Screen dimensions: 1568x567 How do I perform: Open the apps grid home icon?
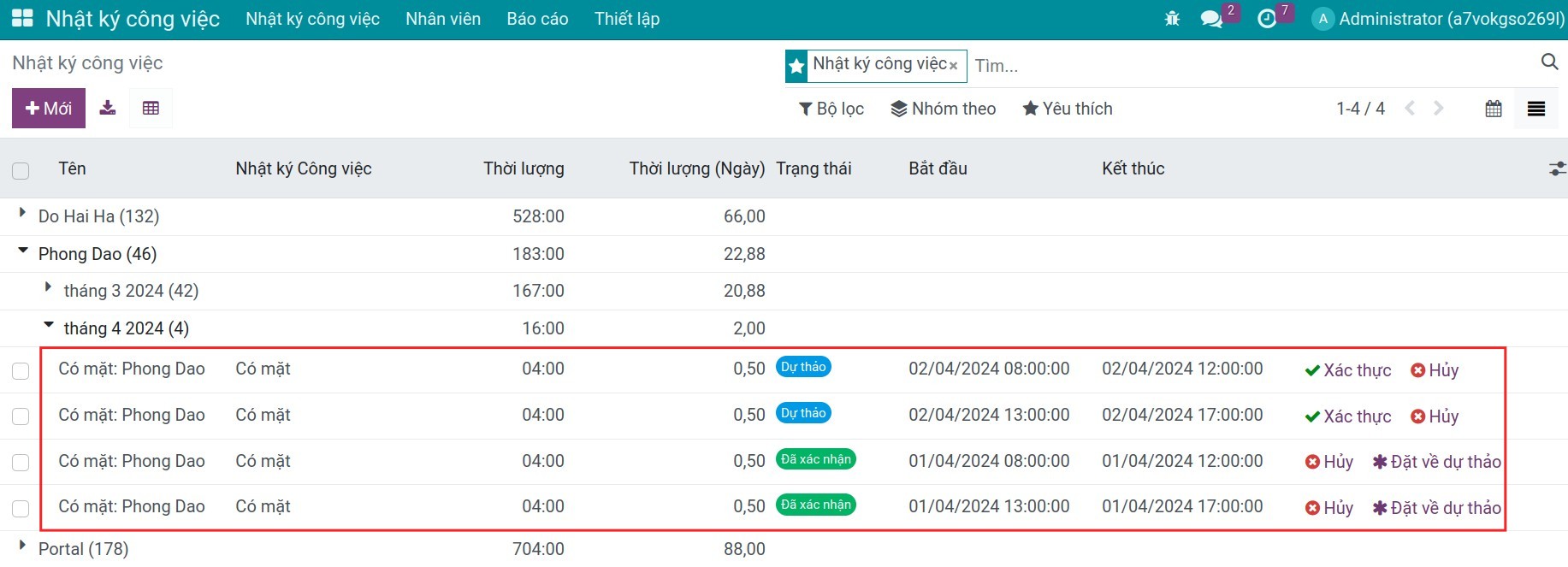(x=22, y=19)
